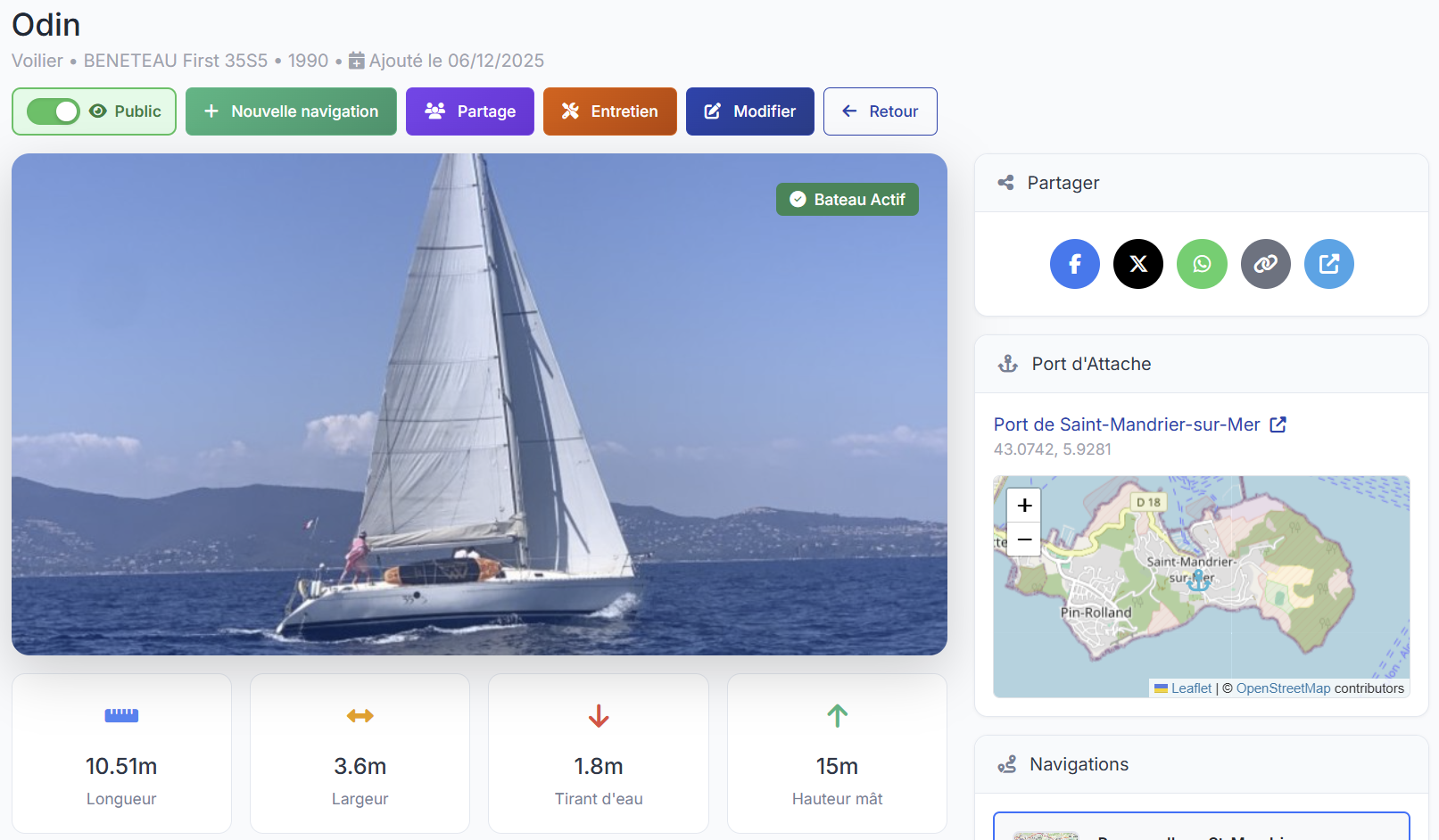
Task: Open the Entretien section
Action: click(x=609, y=111)
